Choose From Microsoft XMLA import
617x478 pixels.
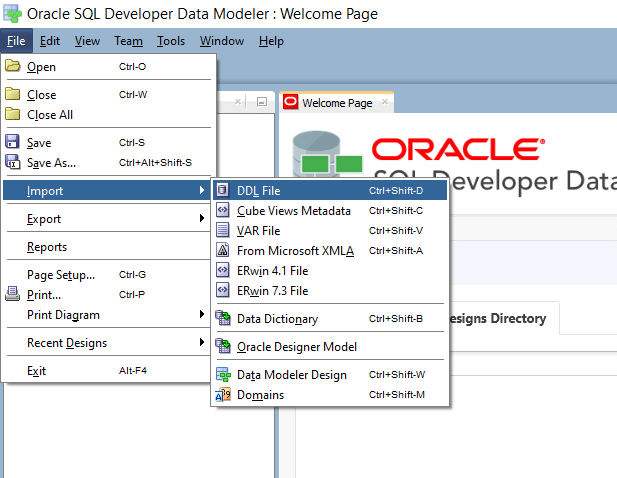tap(330, 251)
